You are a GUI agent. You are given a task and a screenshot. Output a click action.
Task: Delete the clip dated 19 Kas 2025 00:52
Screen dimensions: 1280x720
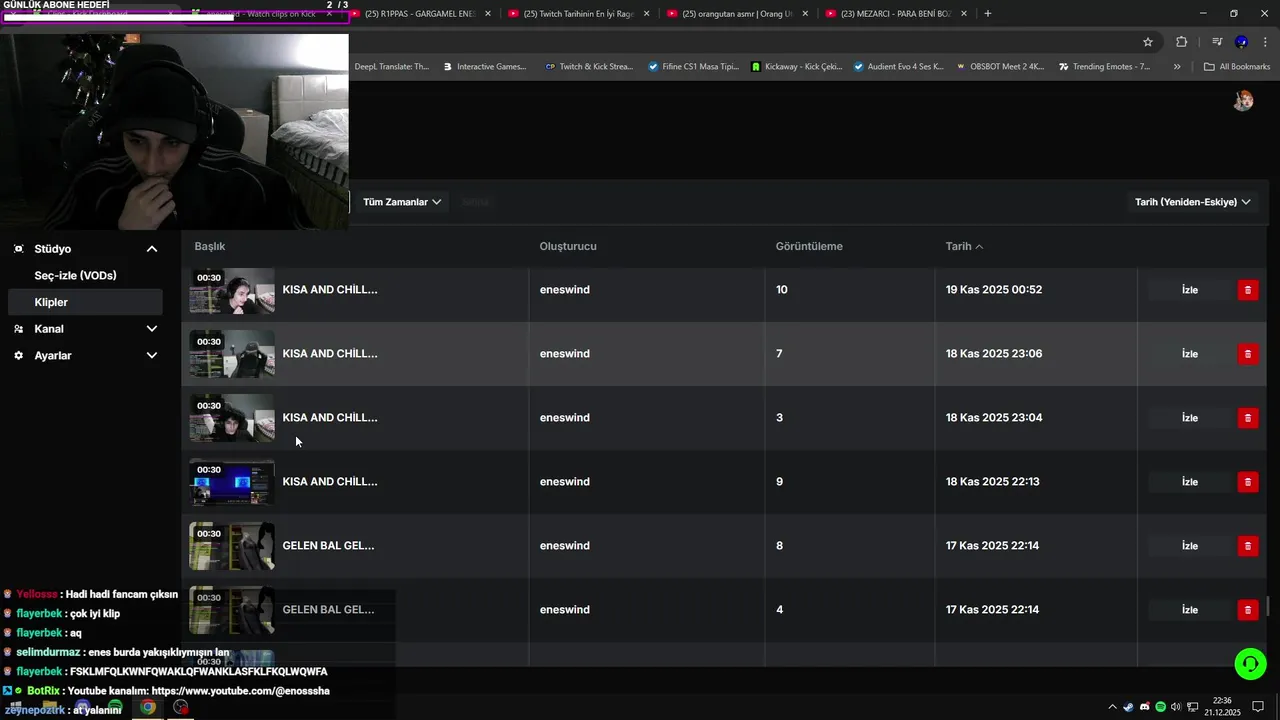[1247, 290]
